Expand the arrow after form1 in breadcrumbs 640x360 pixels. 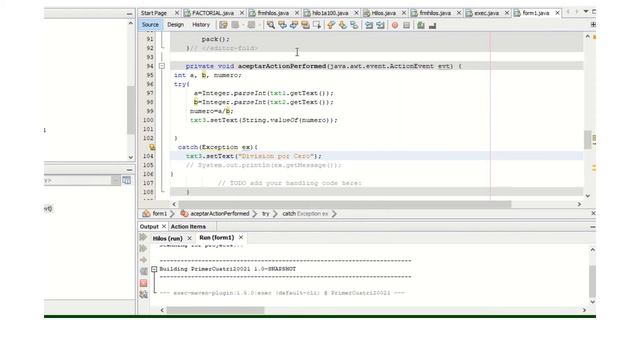tap(172, 213)
